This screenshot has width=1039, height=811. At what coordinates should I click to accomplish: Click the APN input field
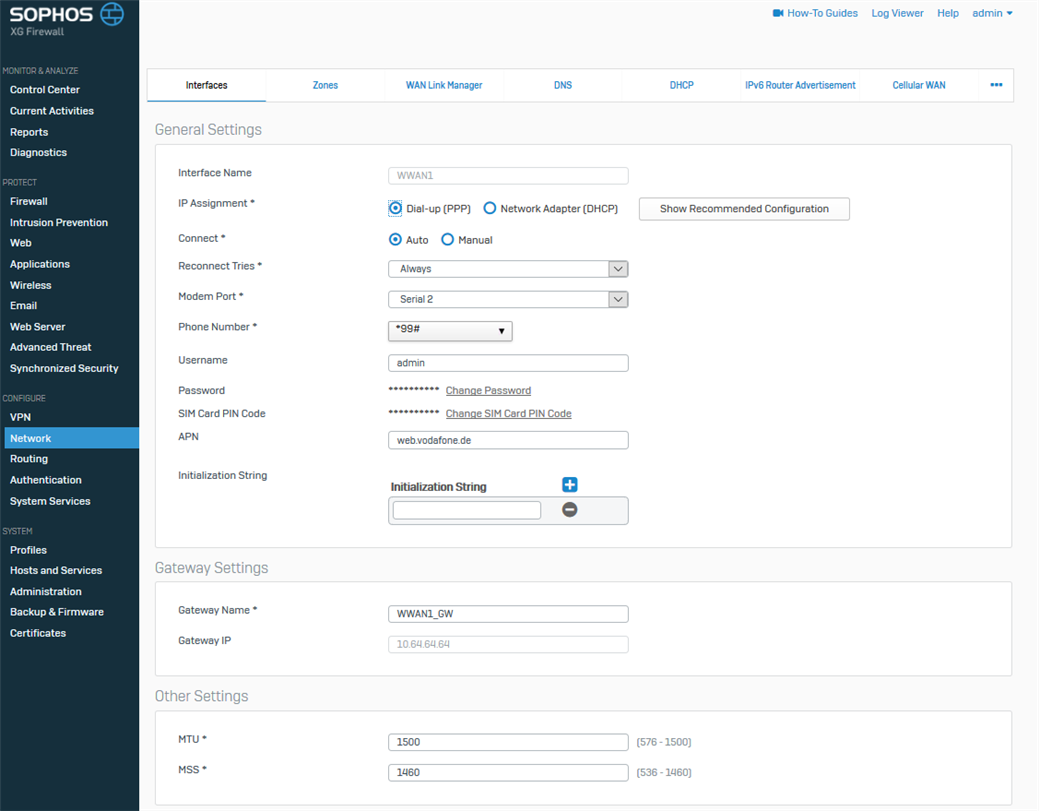[508, 440]
